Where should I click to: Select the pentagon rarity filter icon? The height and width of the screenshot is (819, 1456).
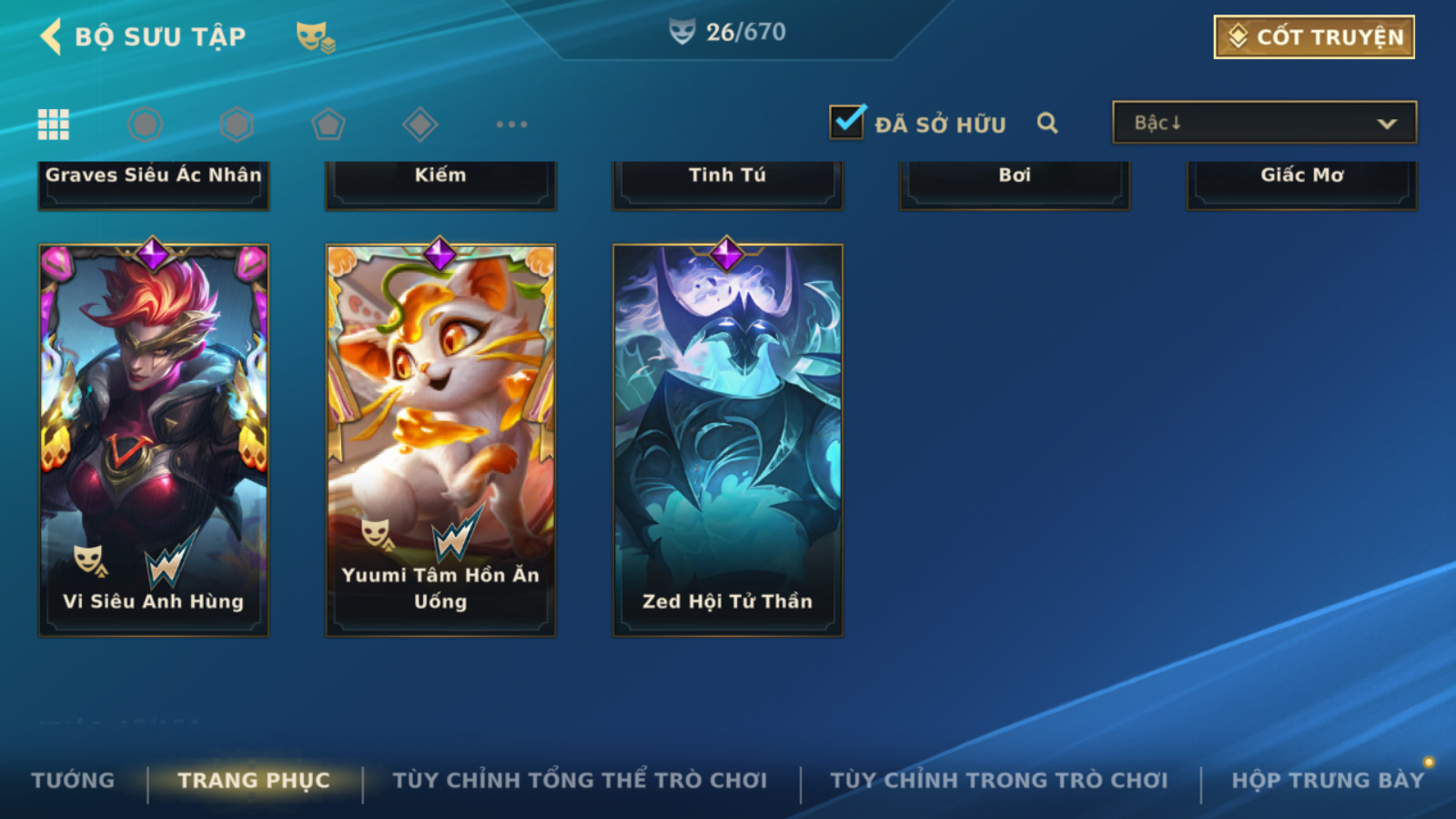329,124
